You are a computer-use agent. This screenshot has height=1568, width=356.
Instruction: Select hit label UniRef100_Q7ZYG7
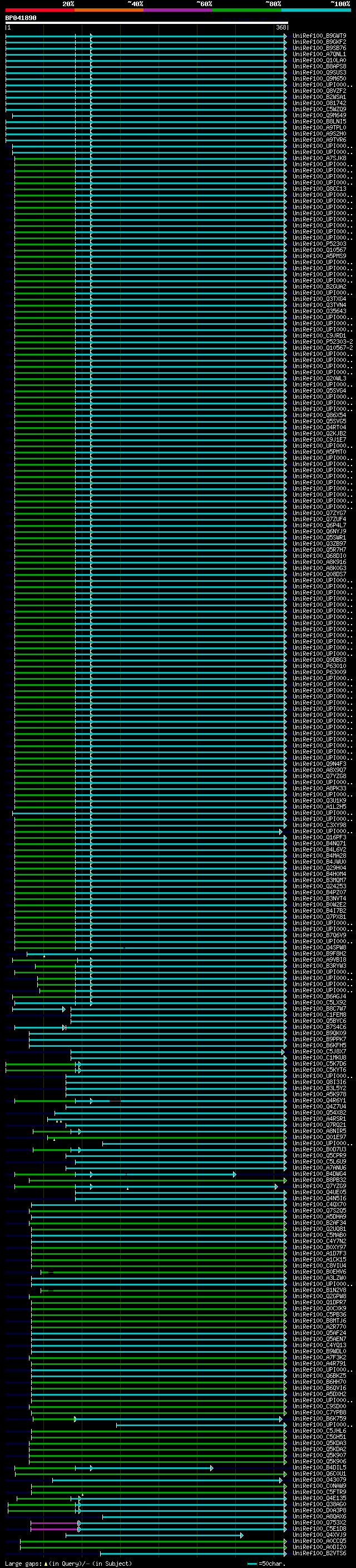pyautogui.click(x=319, y=512)
